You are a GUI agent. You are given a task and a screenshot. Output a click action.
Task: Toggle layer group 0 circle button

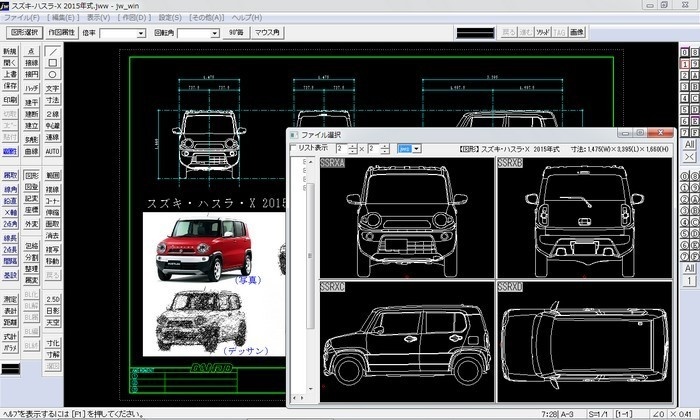click(684, 176)
